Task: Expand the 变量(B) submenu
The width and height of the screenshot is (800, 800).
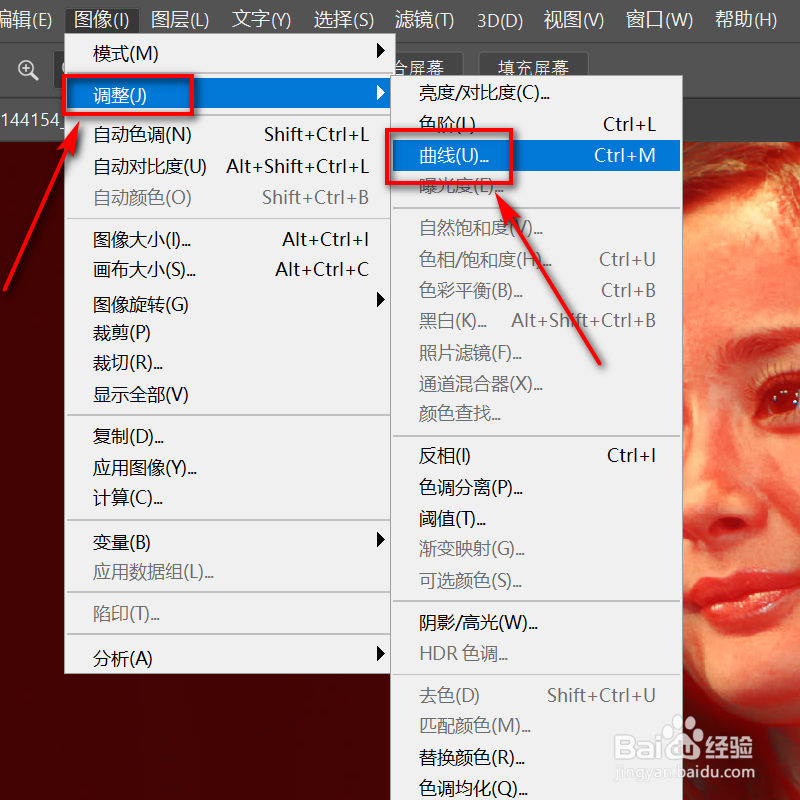Action: [228, 542]
